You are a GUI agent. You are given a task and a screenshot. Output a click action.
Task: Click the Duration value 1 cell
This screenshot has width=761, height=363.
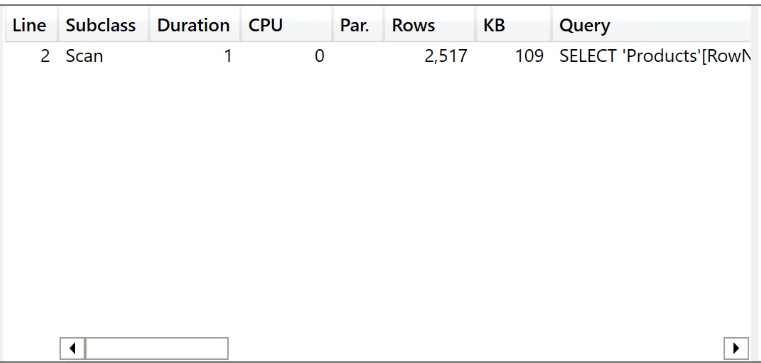pyautogui.click(x=194, y=56)
